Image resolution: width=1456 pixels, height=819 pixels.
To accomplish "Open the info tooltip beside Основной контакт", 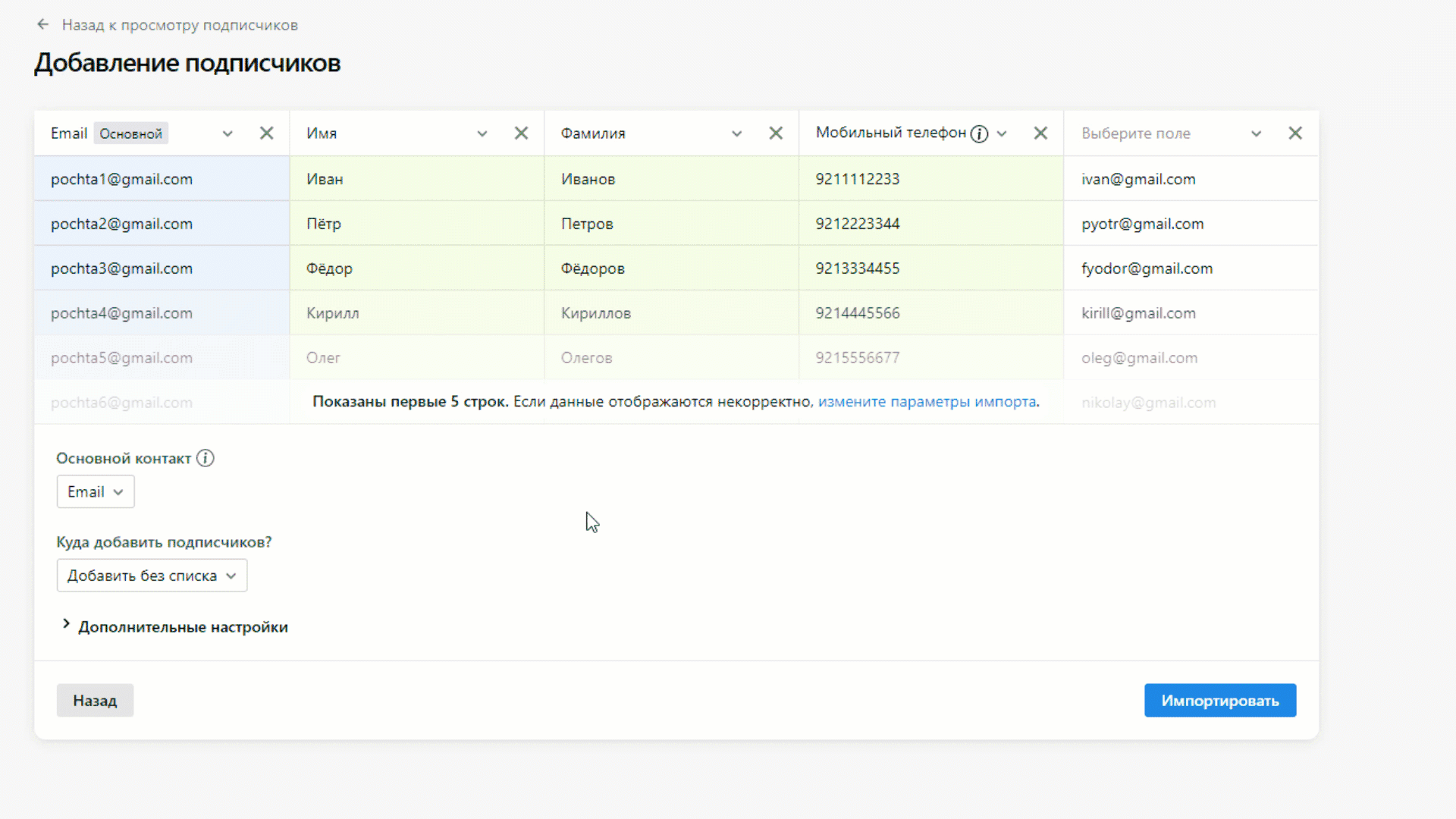I will (205, 457).
